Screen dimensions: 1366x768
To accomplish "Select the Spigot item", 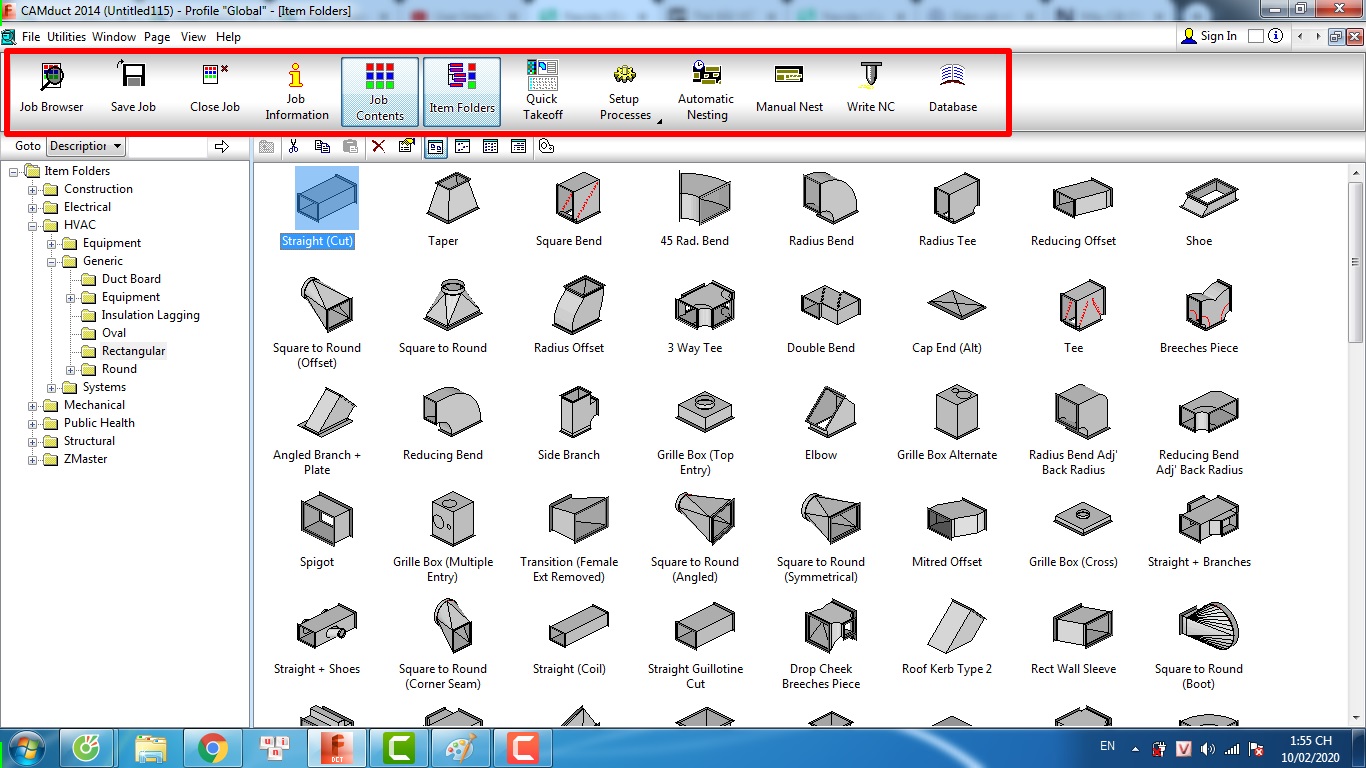I will [x=317, y=530].
